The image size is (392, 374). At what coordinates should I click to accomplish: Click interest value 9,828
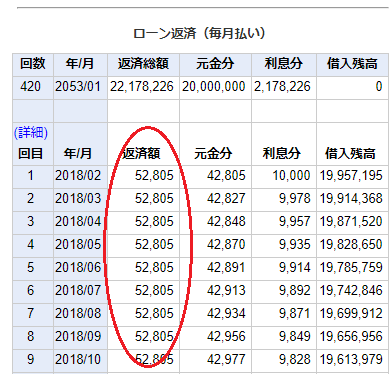295,360
